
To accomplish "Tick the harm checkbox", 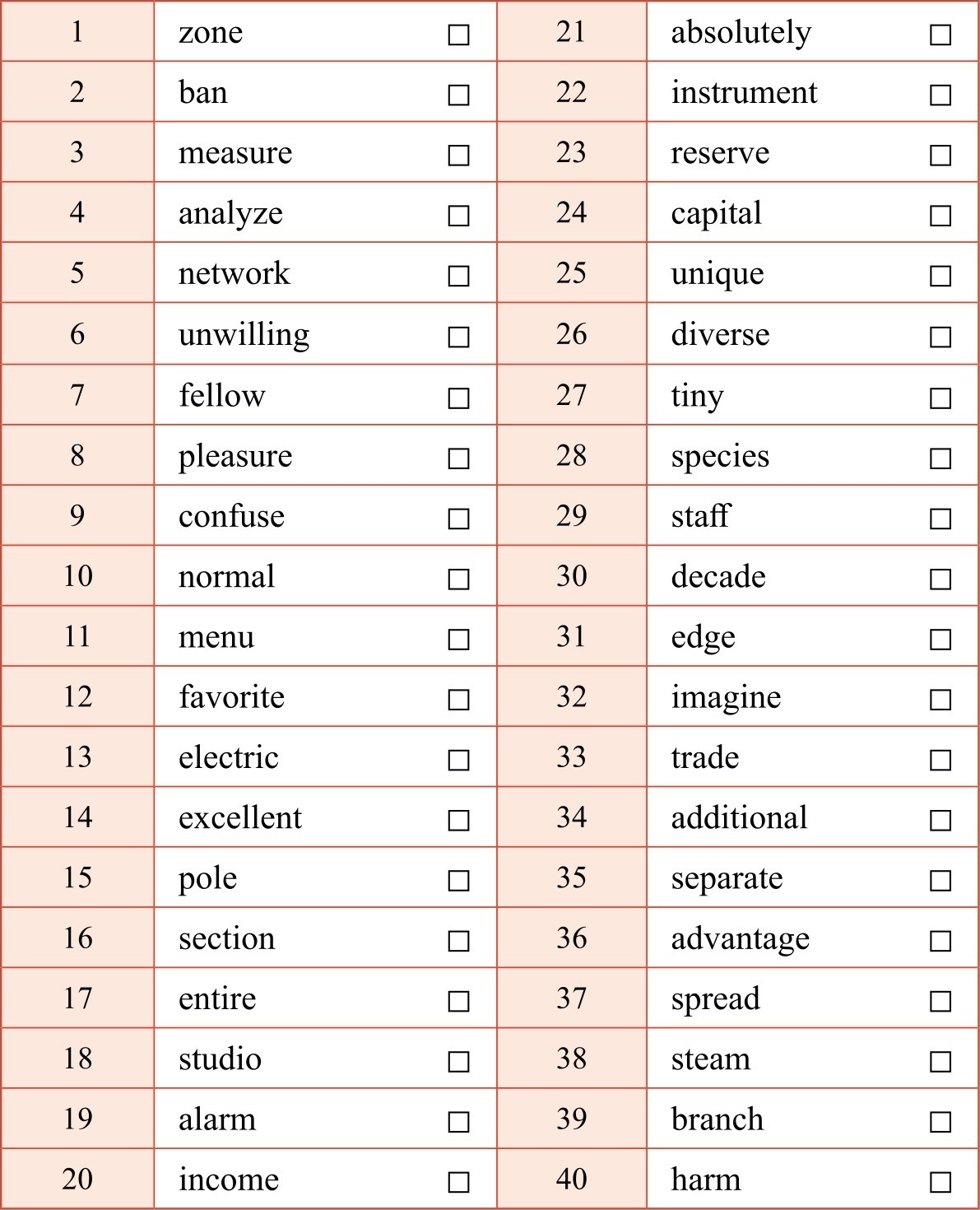I will click(x=941, y=1182).
